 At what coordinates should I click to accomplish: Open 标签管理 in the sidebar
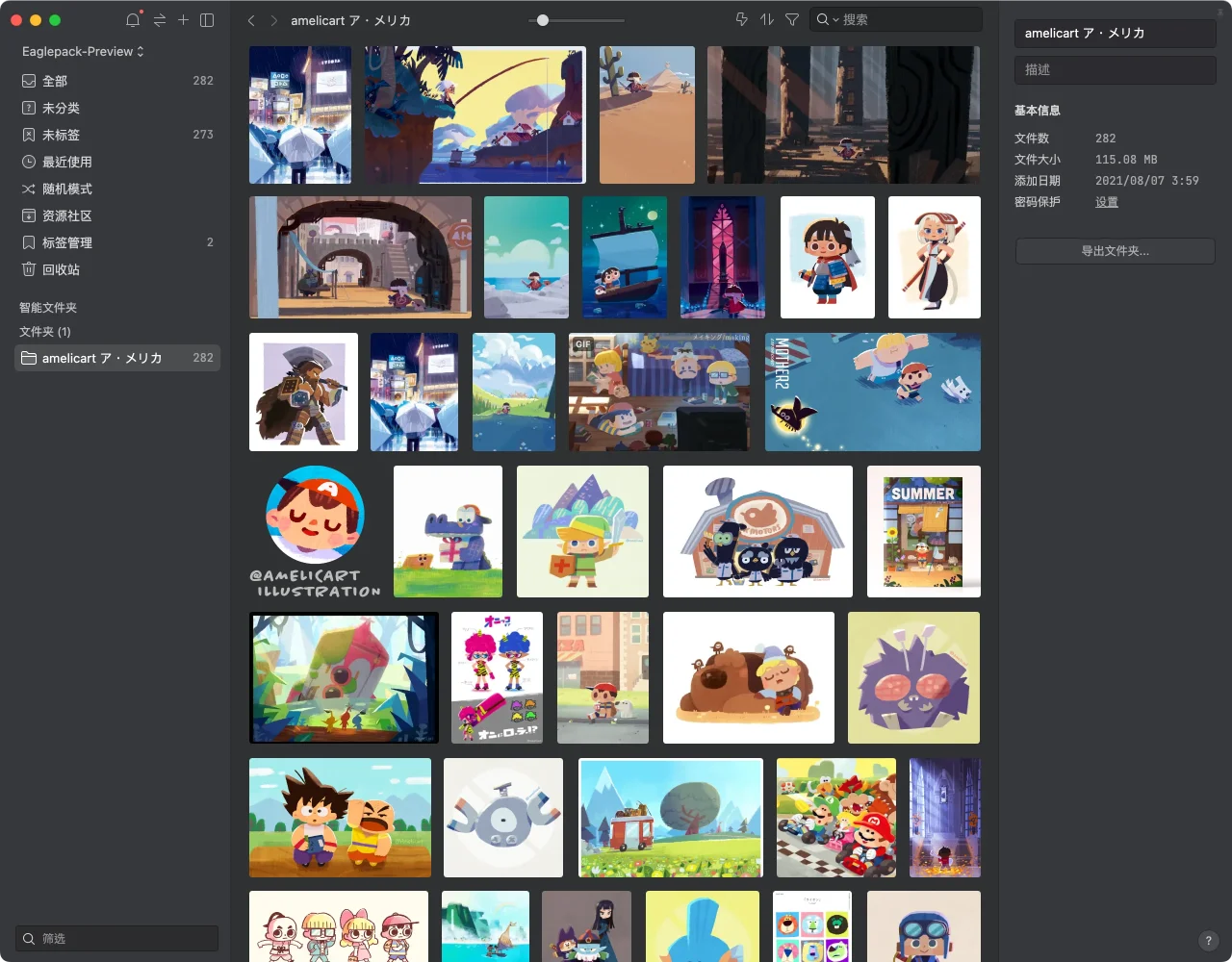tap(117, 242)
